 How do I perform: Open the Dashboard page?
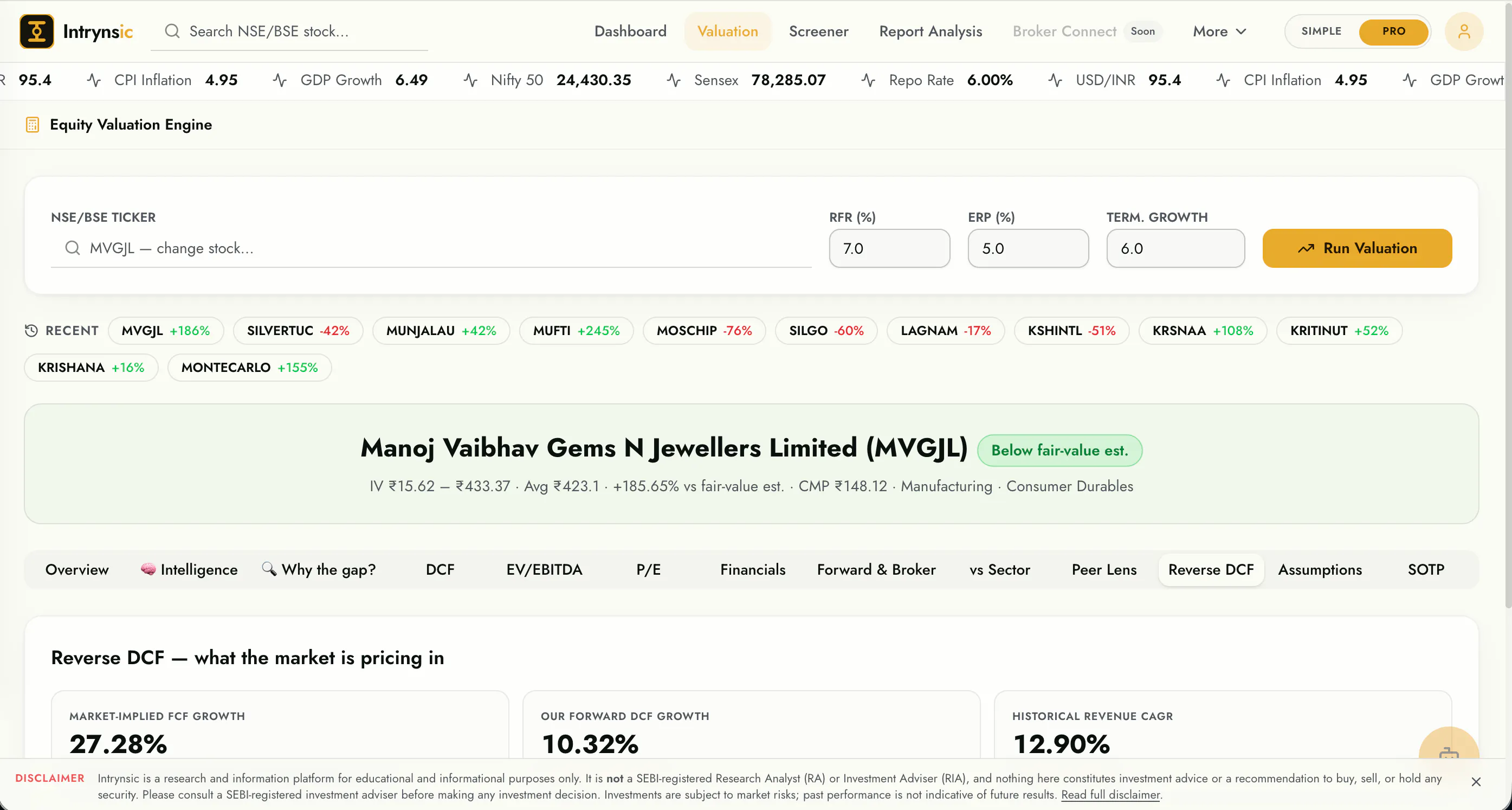coord(630,31)
